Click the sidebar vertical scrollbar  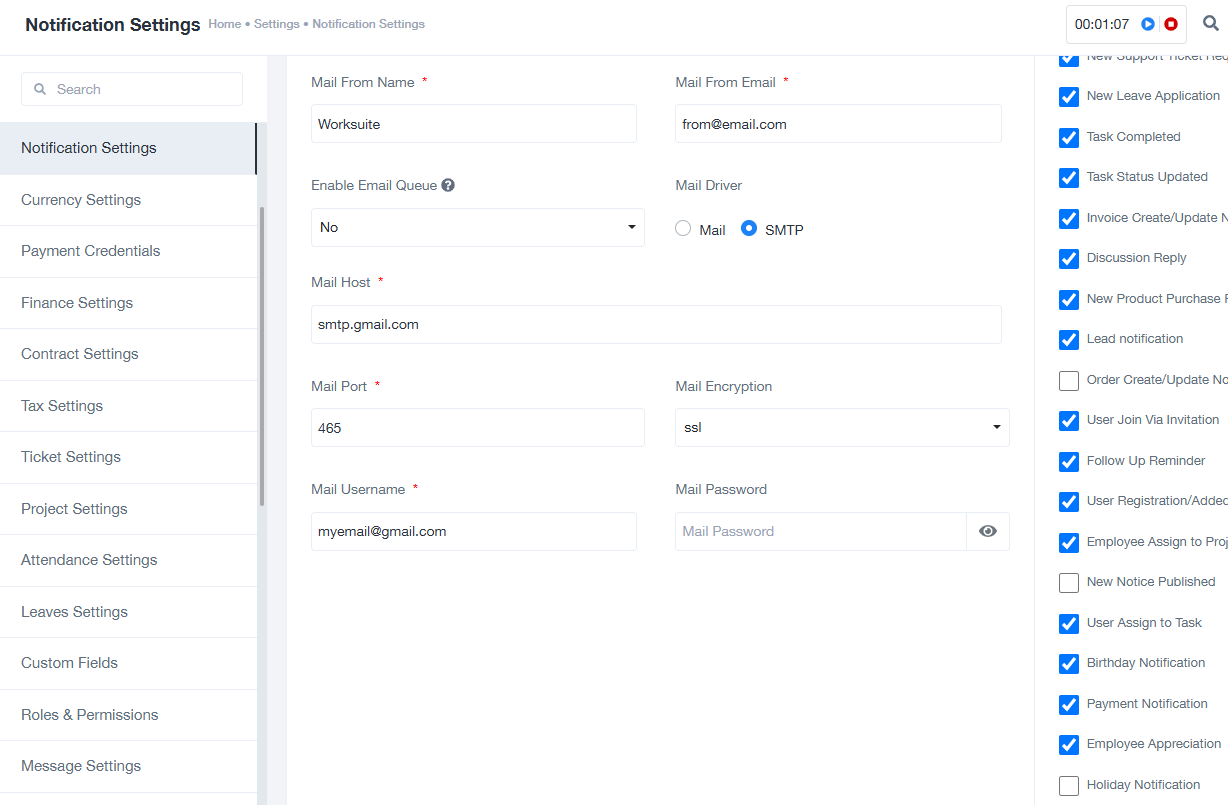click(262, 355)
